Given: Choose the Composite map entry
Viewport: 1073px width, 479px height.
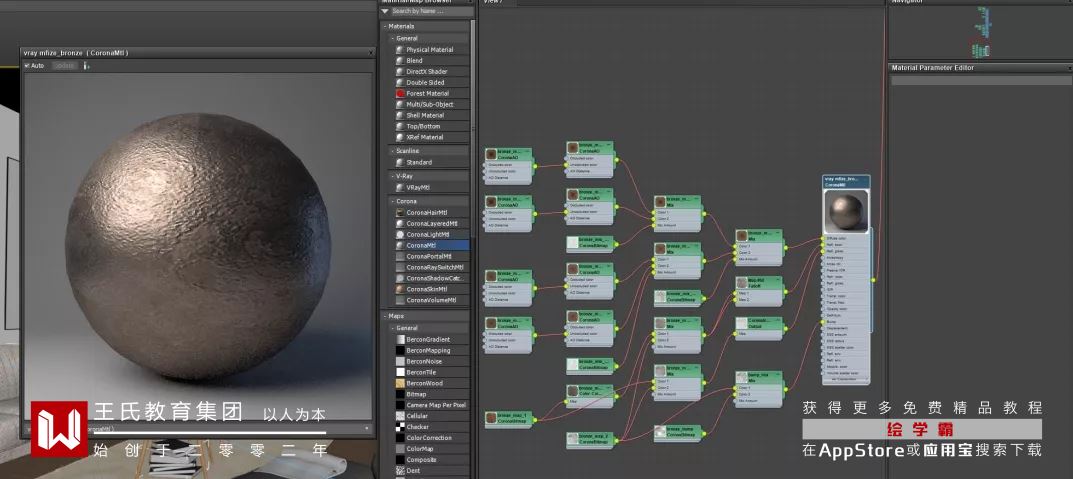Looking at the screenshot, I should (431, 460).
